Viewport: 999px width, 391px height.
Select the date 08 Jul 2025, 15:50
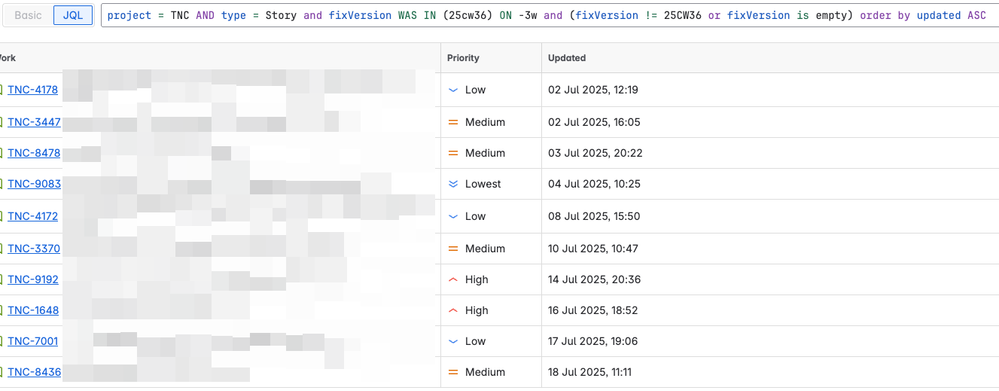[x=594, y=216]
